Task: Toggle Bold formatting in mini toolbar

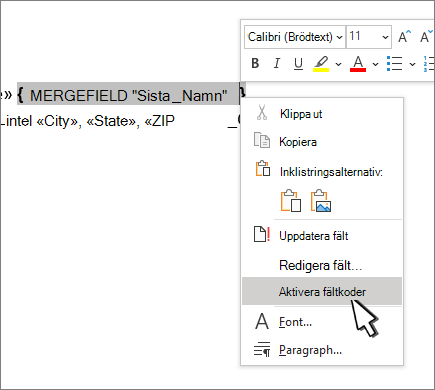Action: pyautogui.click(x=255, y=63)
